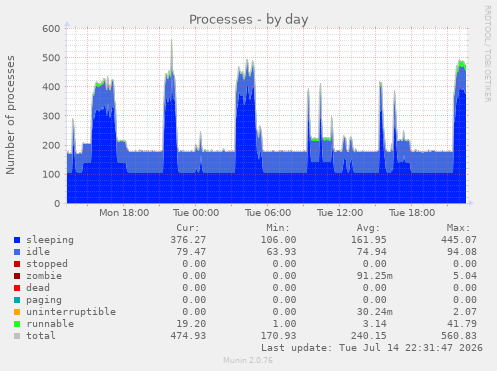Click sleeping average value 161.95
The image size is (497, 371).
(369, 240)
